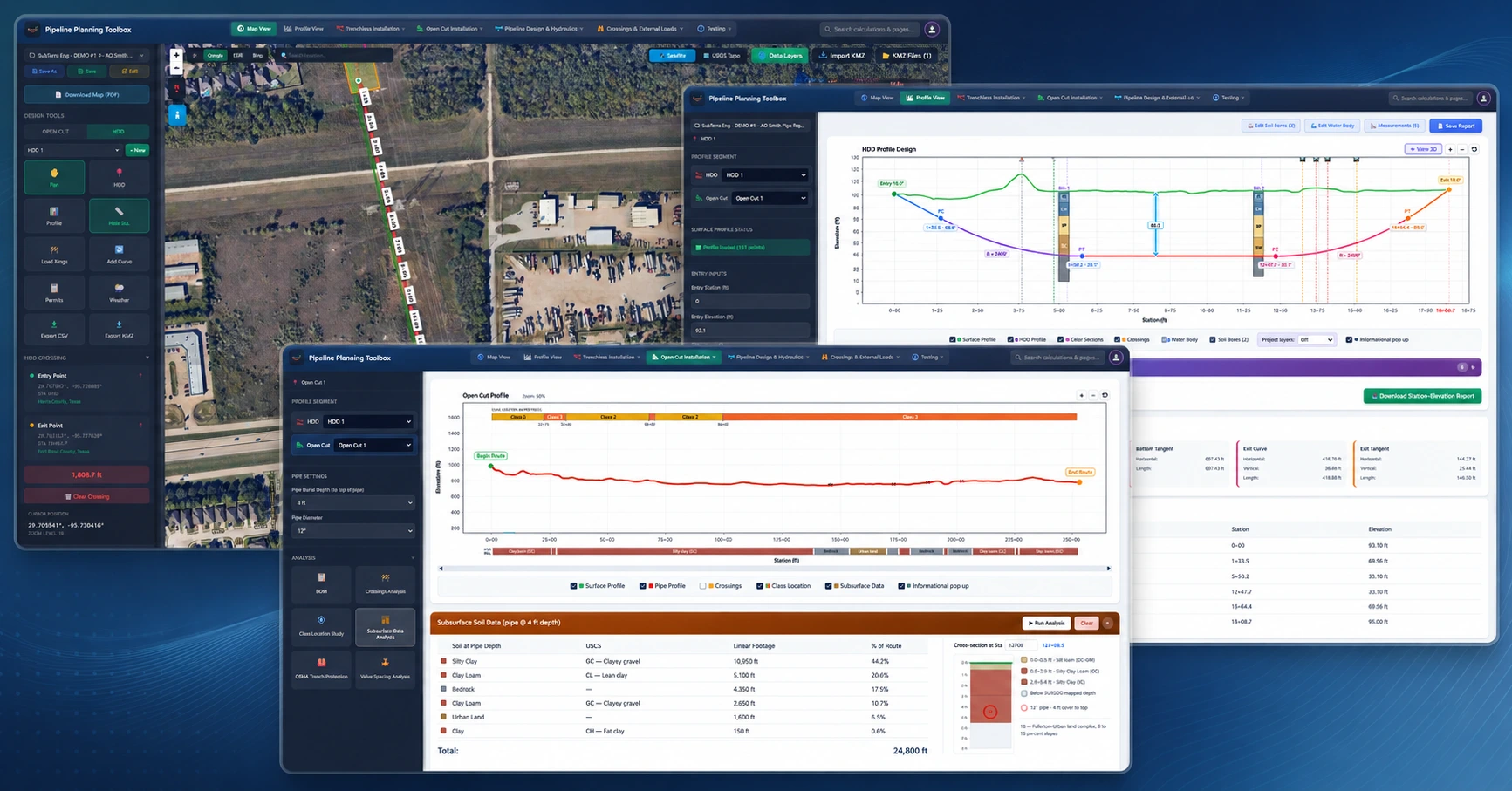Reset zoom on the Open Cut Profile chart
The width and height of the screenshot is (1512, 791).
pyautogui.click(x=1105, y=395)
